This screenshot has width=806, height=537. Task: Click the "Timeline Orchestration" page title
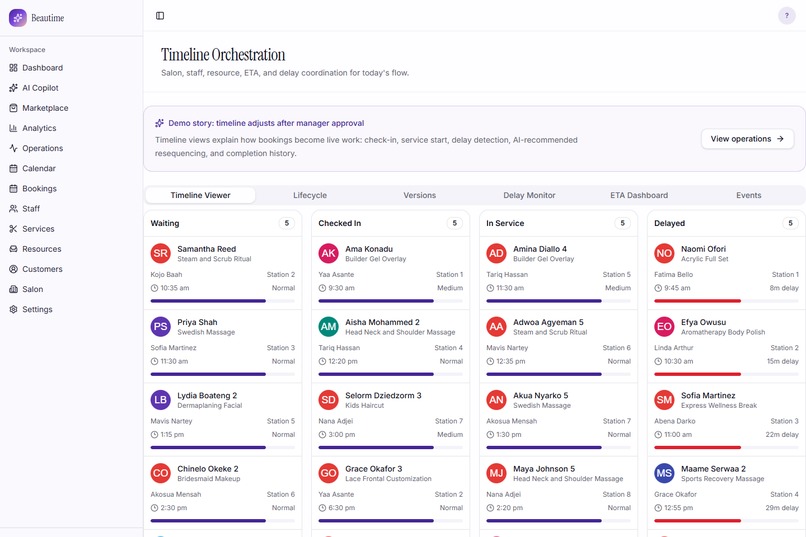[223, 54]
